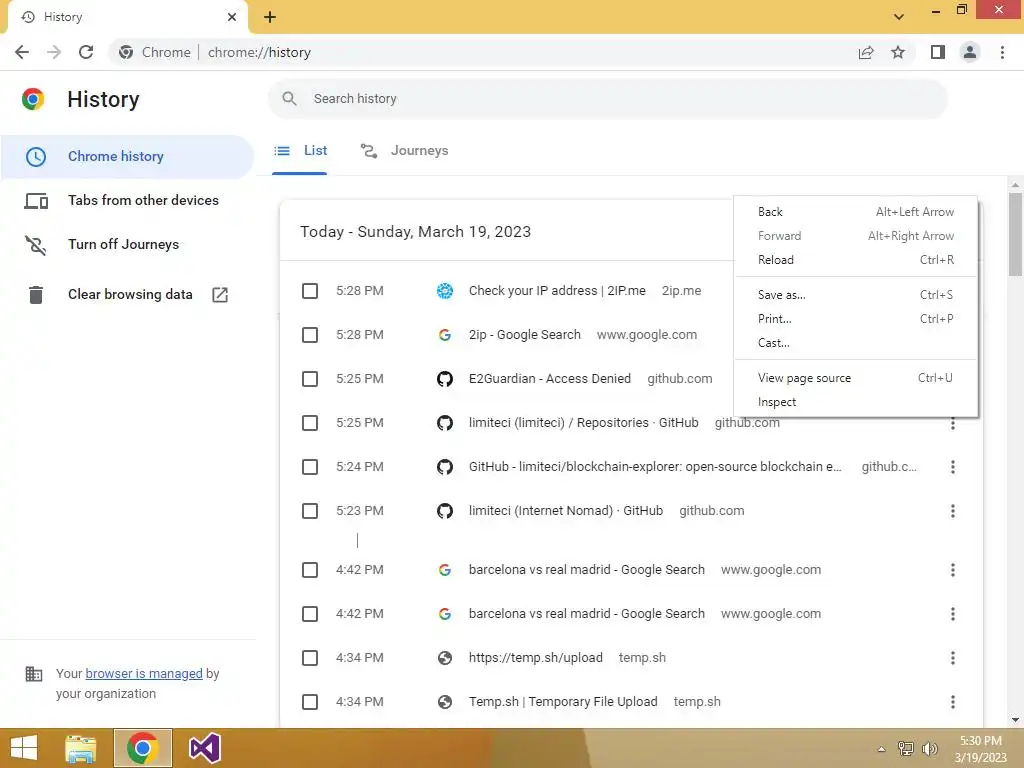Open a new tab with the plus button

coord(270,17)
